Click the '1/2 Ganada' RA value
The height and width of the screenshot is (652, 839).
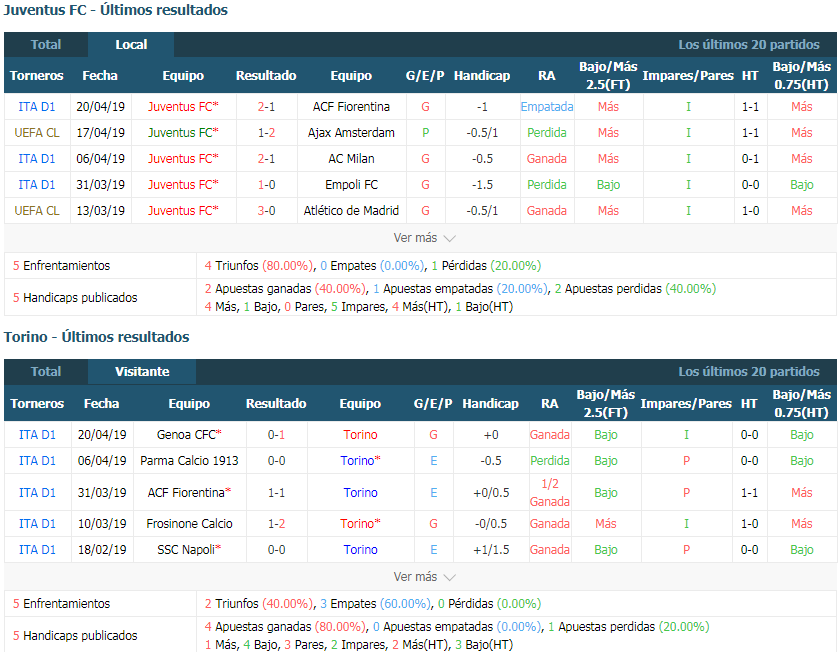pyautogui.click(x=550, y=493)
